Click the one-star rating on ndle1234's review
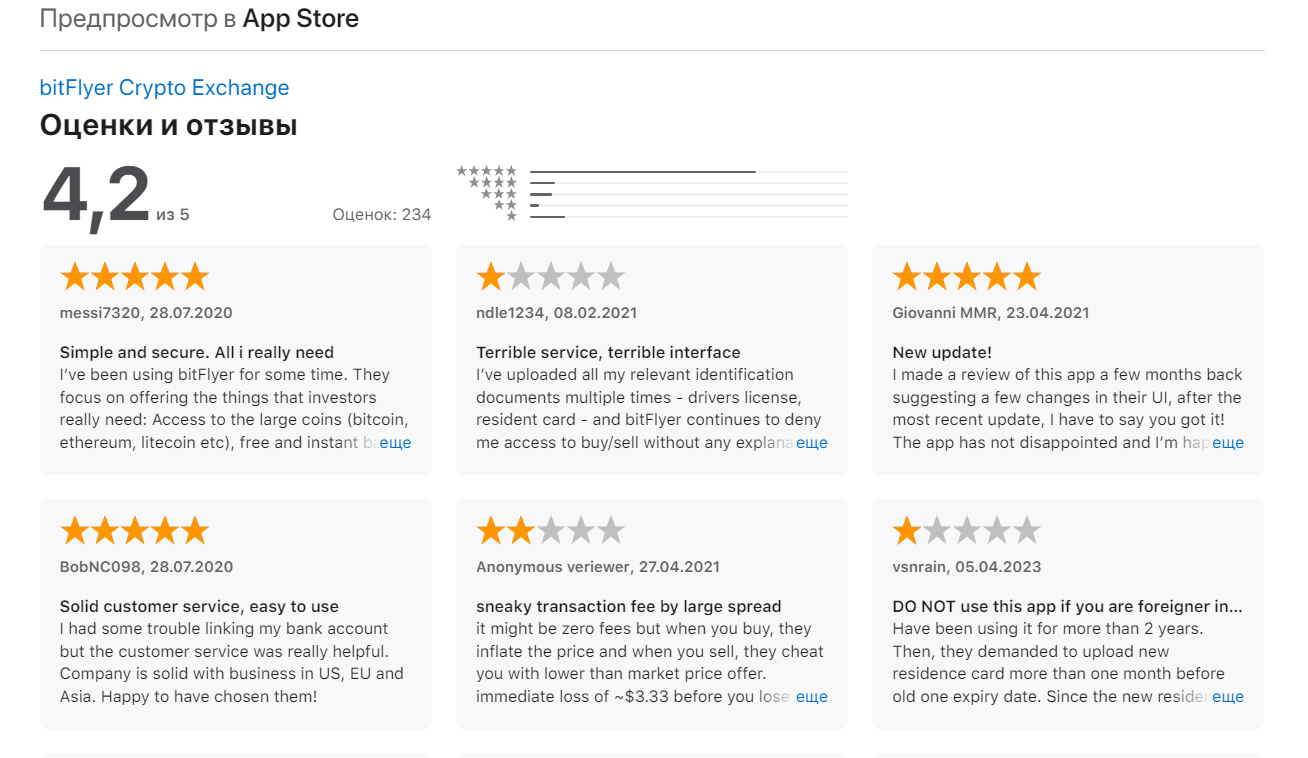Screen dimensions: 1308x758 coord(550,277)
